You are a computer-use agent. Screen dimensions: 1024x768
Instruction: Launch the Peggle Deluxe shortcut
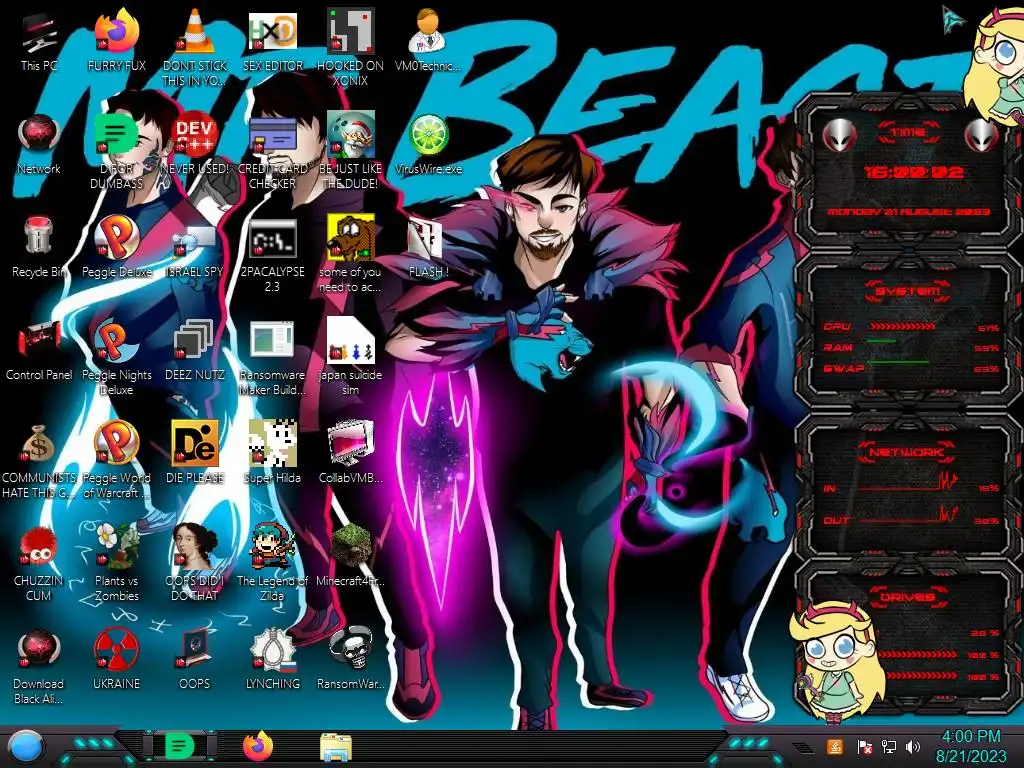coord(117,248)
